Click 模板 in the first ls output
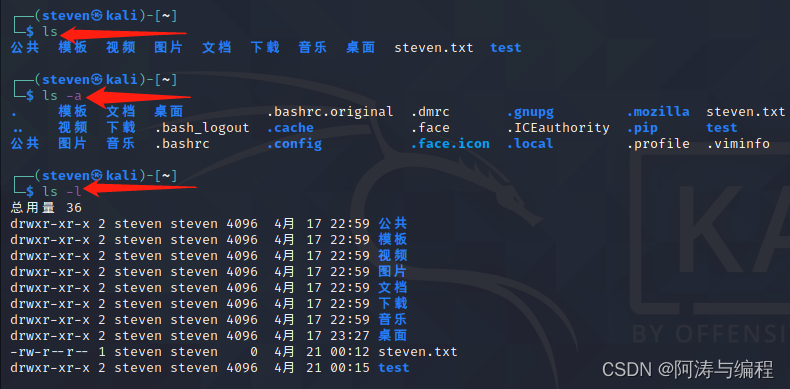The width and height of the screenshot is (790, 389). click(73, 47)
